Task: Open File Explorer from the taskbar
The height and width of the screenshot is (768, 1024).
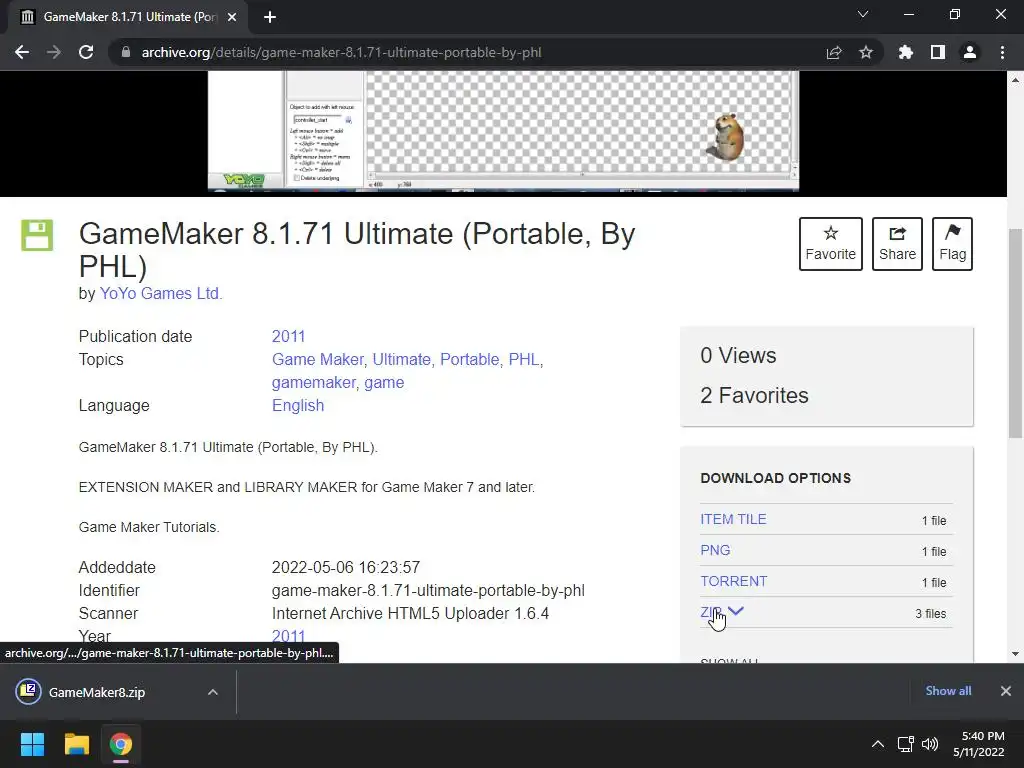Action: tap(76, 744)
